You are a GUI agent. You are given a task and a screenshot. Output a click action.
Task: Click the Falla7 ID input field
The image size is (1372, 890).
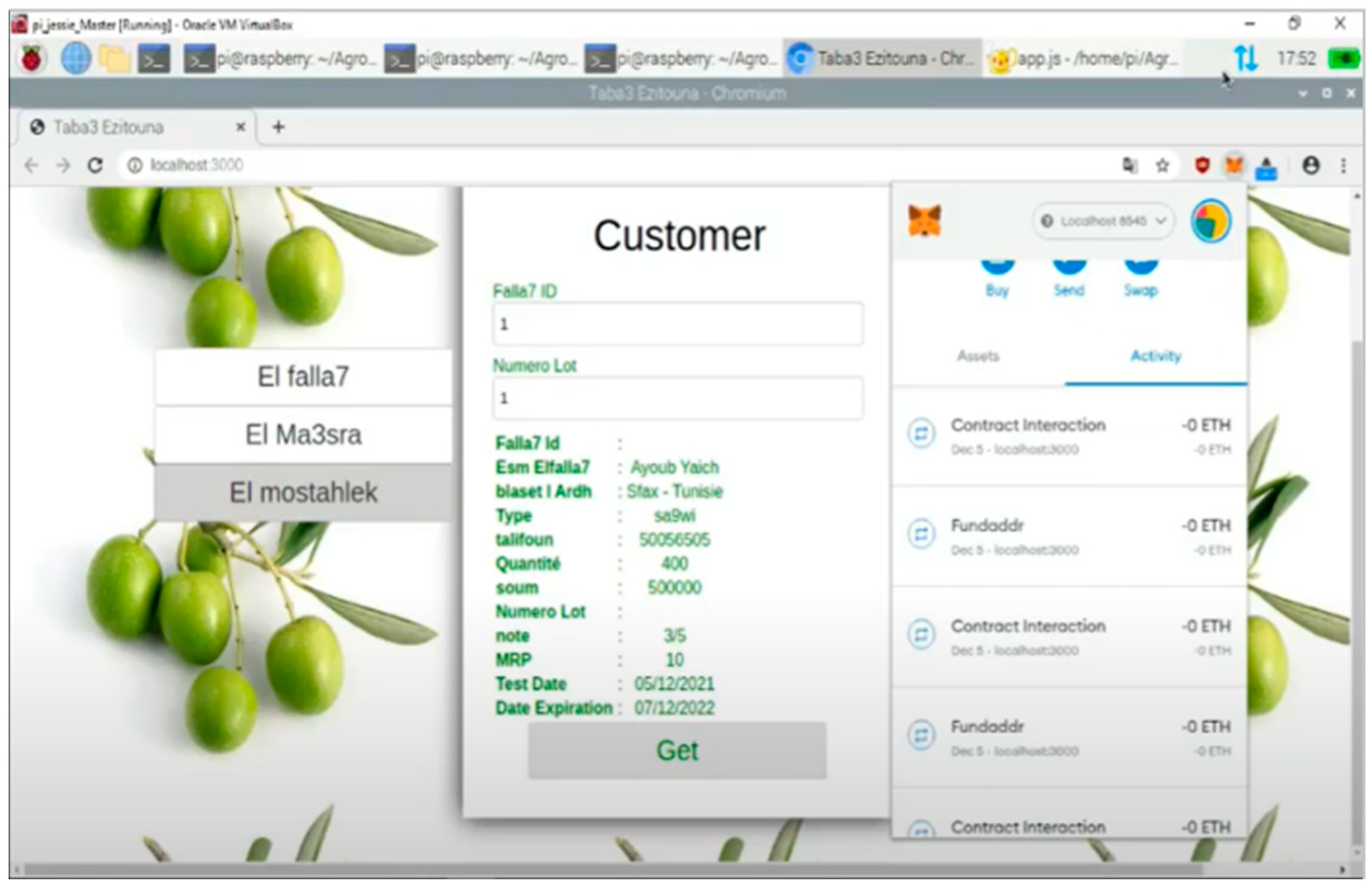click(x=678, y=324)
